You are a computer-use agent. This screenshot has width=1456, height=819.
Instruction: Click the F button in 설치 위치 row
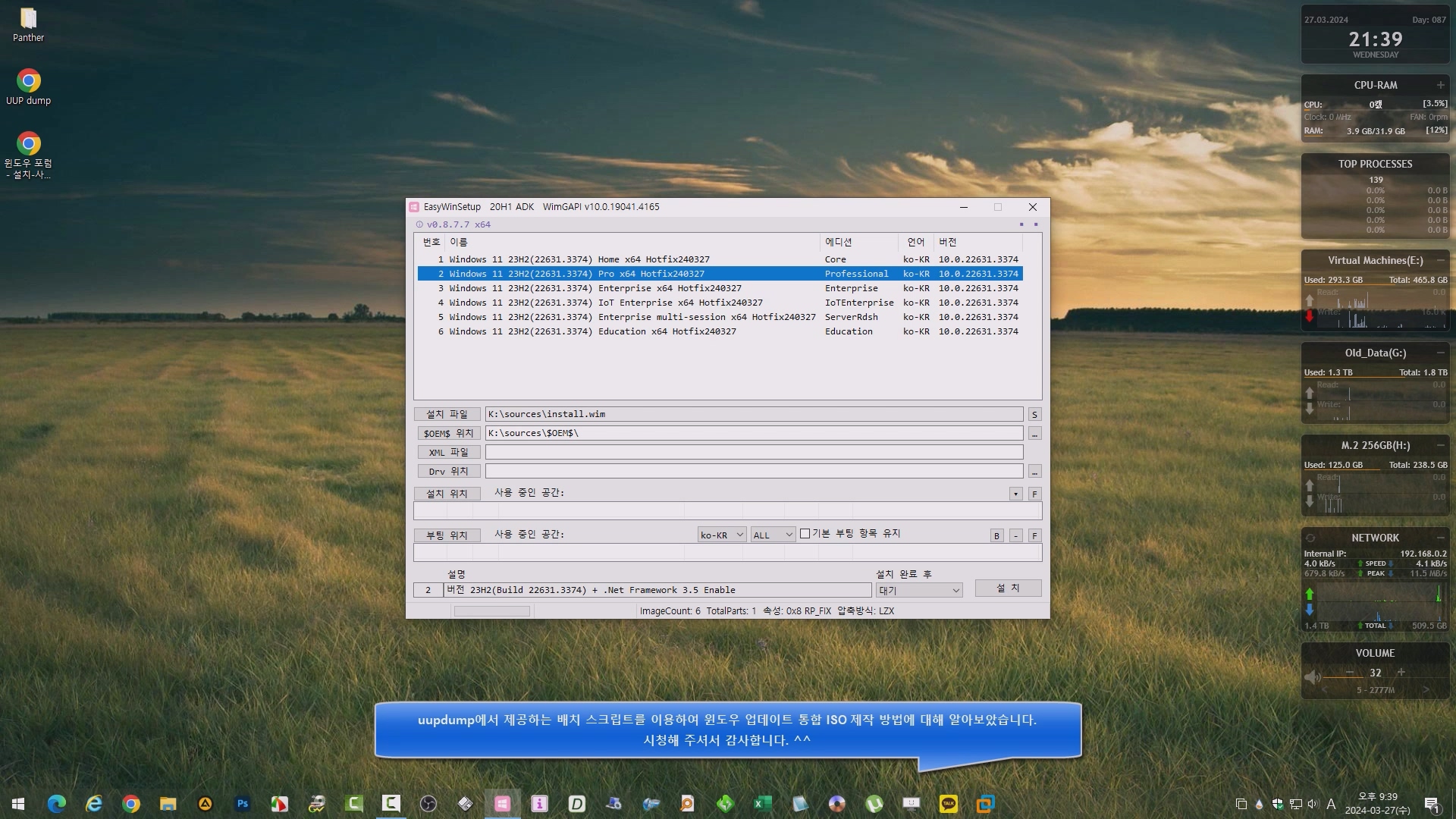click(x=1034, y=494)
